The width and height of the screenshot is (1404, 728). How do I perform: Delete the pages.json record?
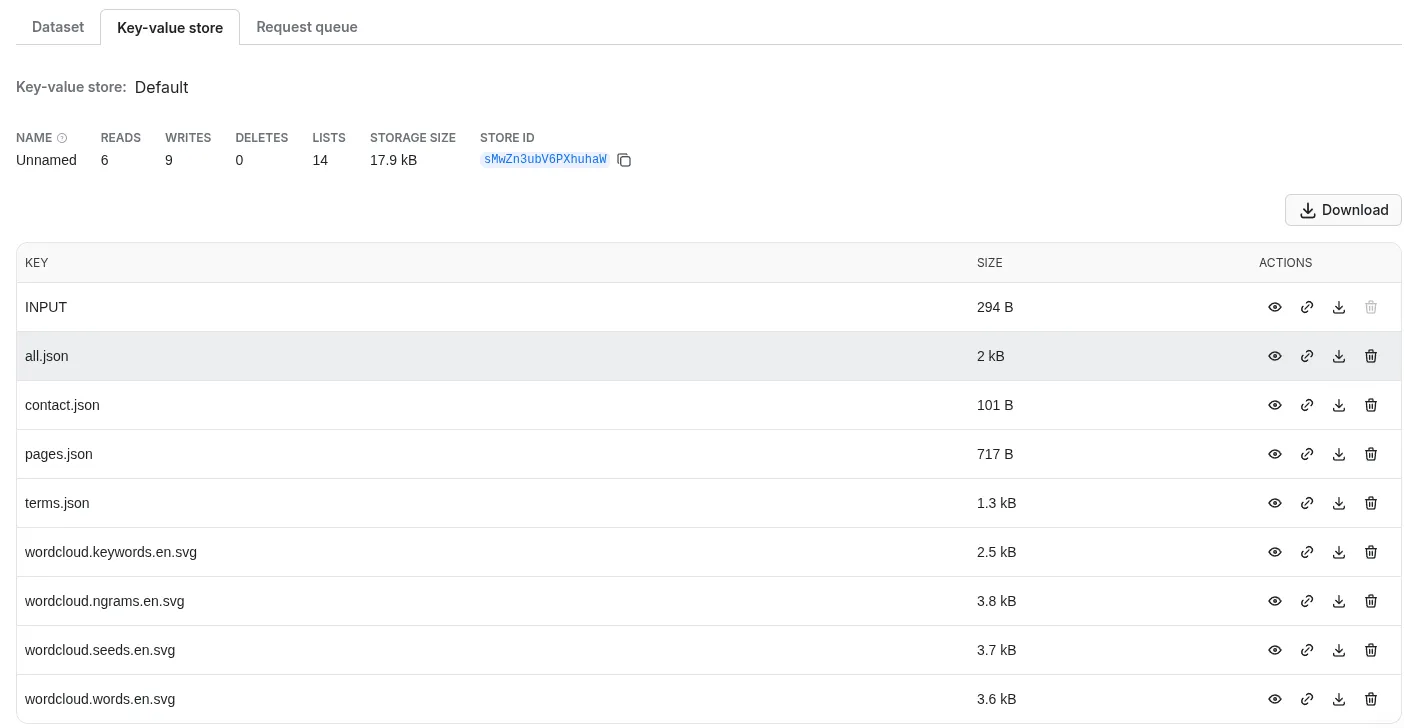coord(1370,454)
